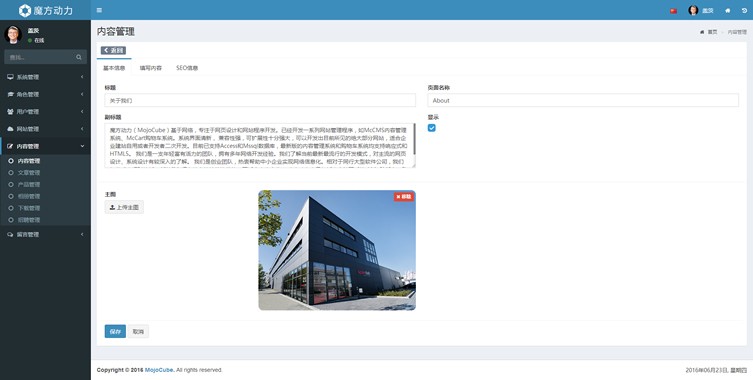Toggle the sidebar with the hamburger icon
This screenshot has width=753, height=380.
[x=99, y=10]
